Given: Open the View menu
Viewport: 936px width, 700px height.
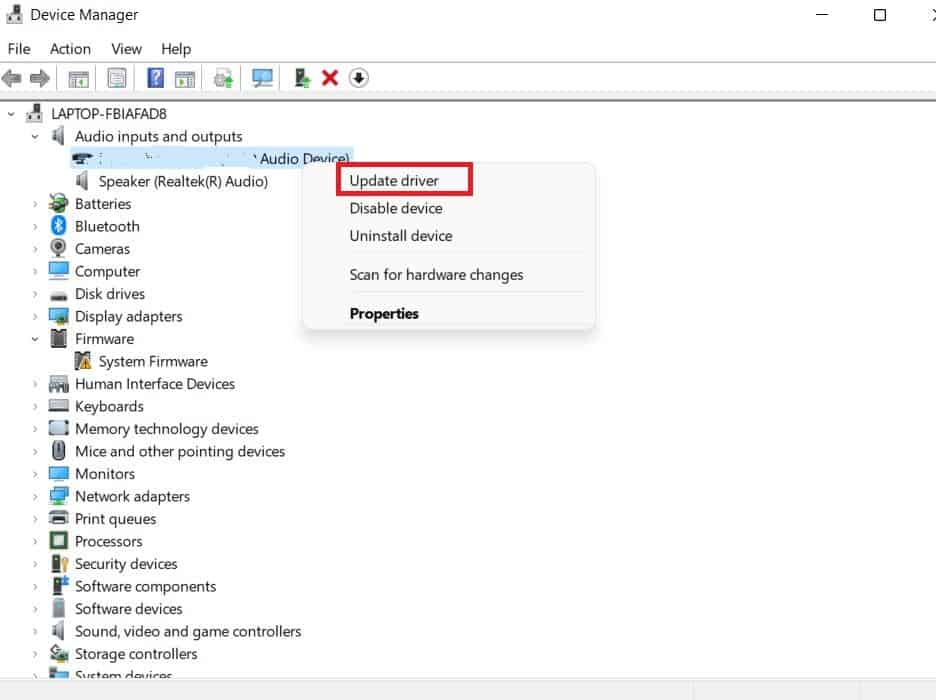Looking at the screenshot, I should [x=126, y=48].
